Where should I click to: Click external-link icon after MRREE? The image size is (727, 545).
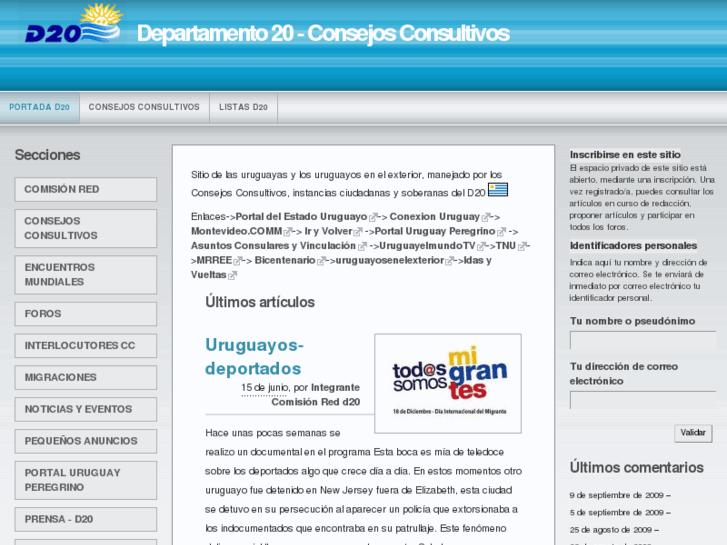pyautogui.click(x=237, y=261)
